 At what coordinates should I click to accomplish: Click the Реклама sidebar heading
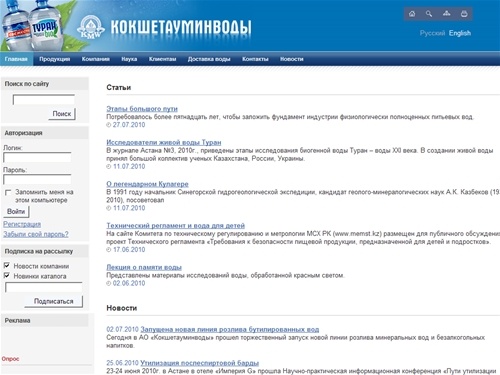pos(17,320)
